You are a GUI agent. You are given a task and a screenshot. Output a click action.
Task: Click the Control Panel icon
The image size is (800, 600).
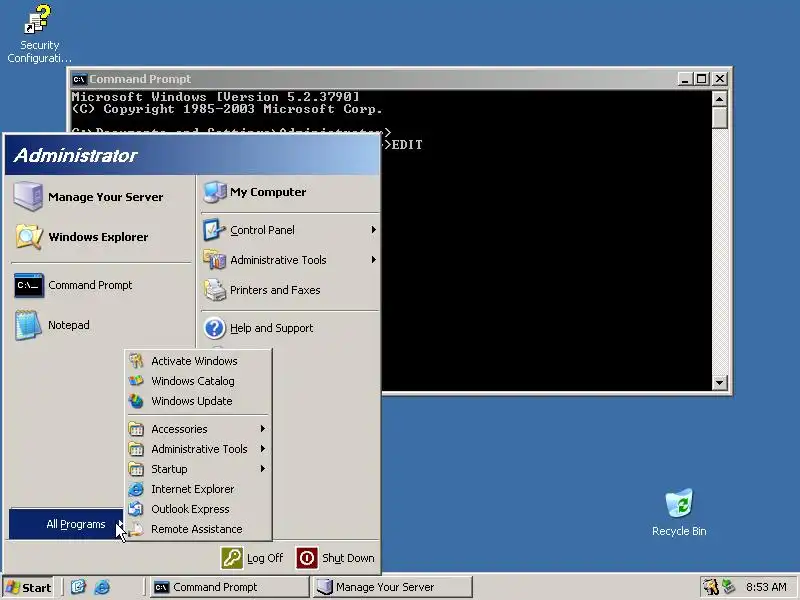tap(215, 230)
